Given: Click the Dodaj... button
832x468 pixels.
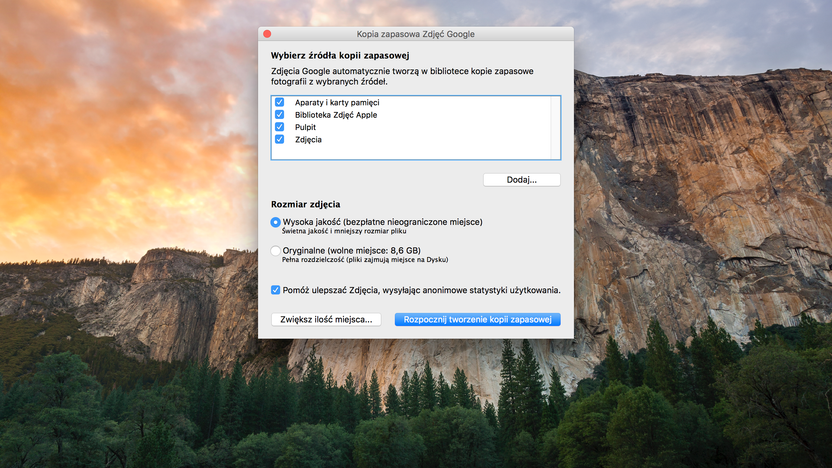Looking at the screenshot, I should tap(522, 180).
